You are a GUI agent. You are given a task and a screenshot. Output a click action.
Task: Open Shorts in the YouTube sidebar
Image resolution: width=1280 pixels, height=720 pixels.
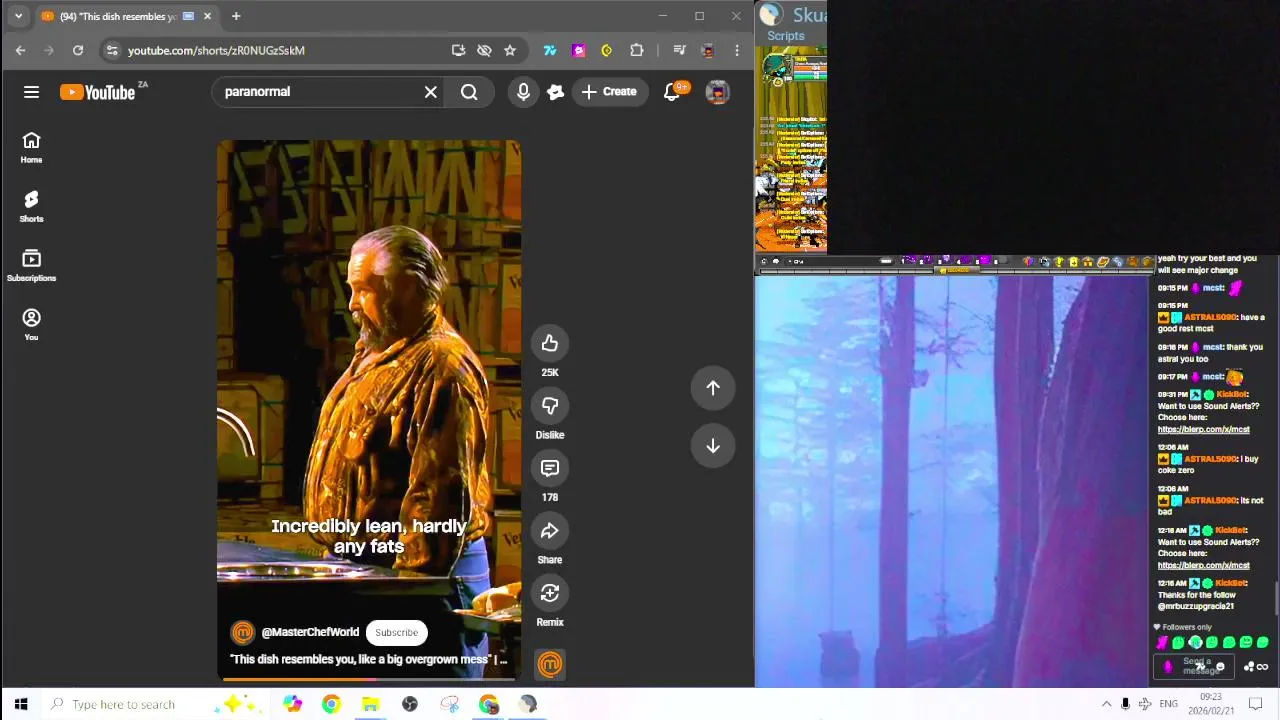(x=31, y=206)
